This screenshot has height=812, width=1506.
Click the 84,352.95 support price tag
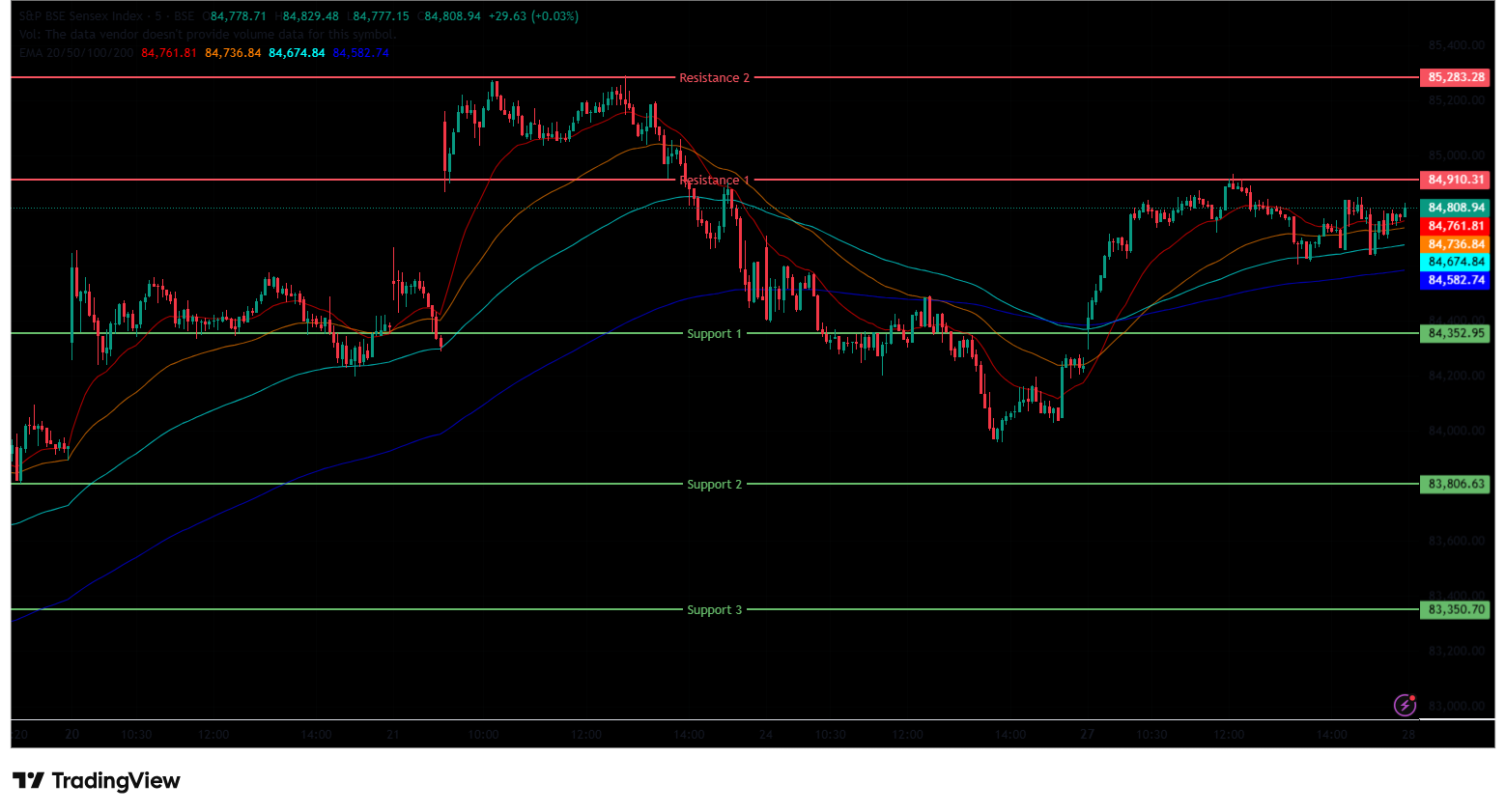(1455, 334)
